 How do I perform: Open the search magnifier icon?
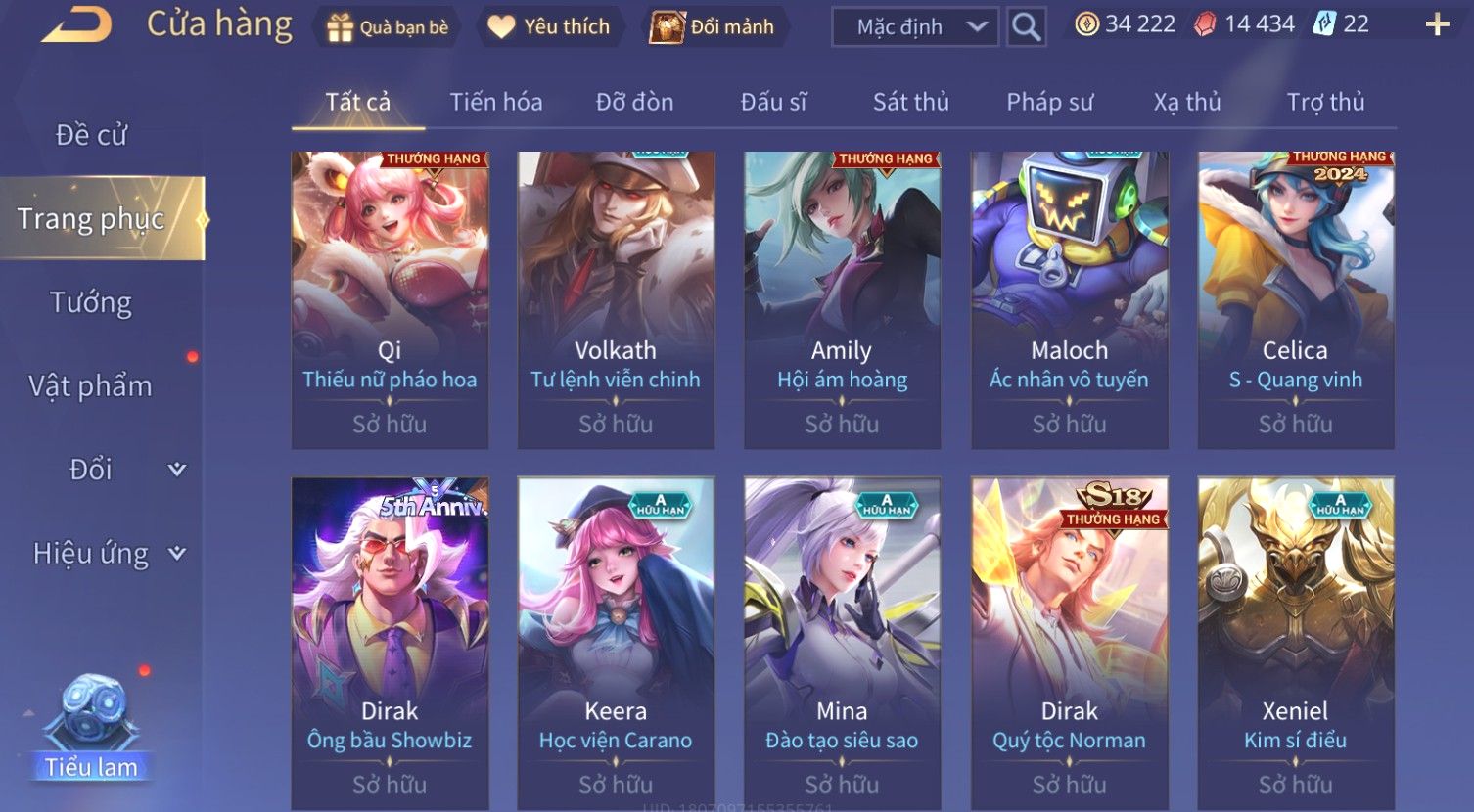(1026, 26)
